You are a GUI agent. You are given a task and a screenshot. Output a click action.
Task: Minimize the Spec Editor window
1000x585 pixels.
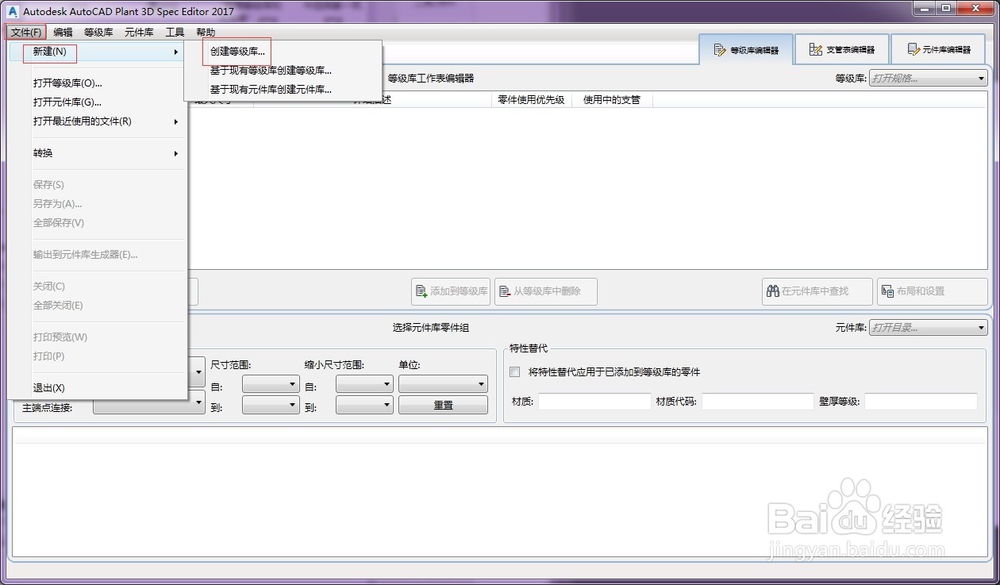[x=925, y=8]
